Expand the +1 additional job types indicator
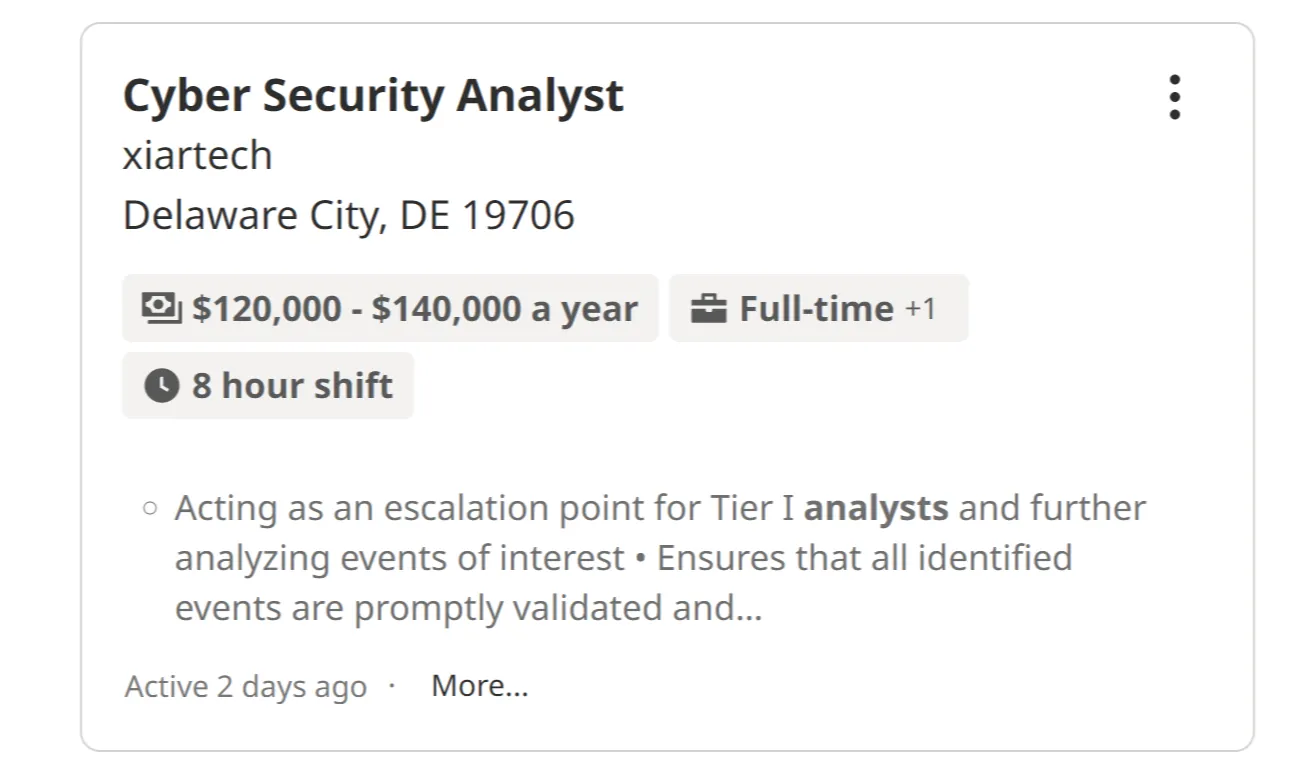1303x770 pixels. point(920,308)
